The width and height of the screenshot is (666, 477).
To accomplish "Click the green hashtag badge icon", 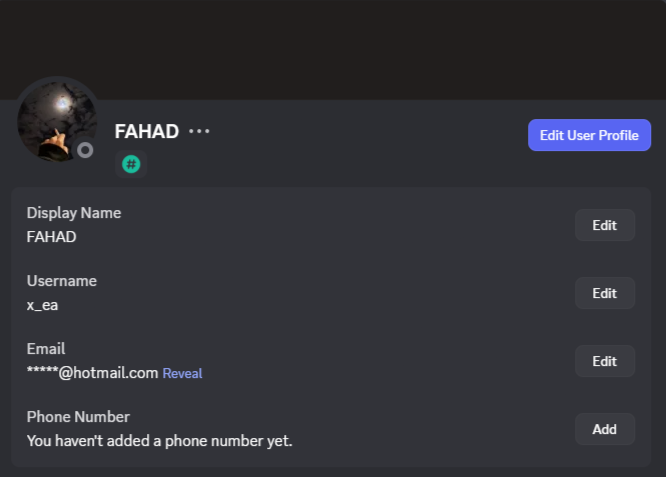I will [131, 164].
